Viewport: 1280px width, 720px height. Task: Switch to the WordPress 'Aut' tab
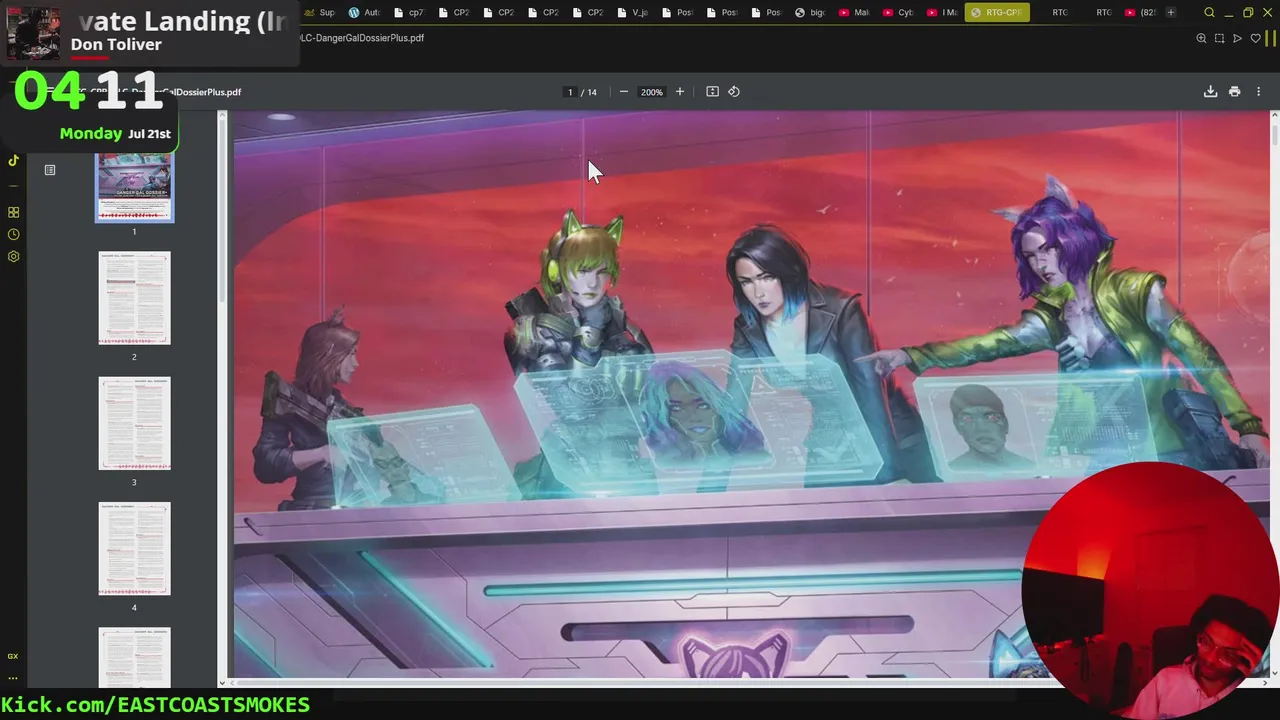pos(364,12)
